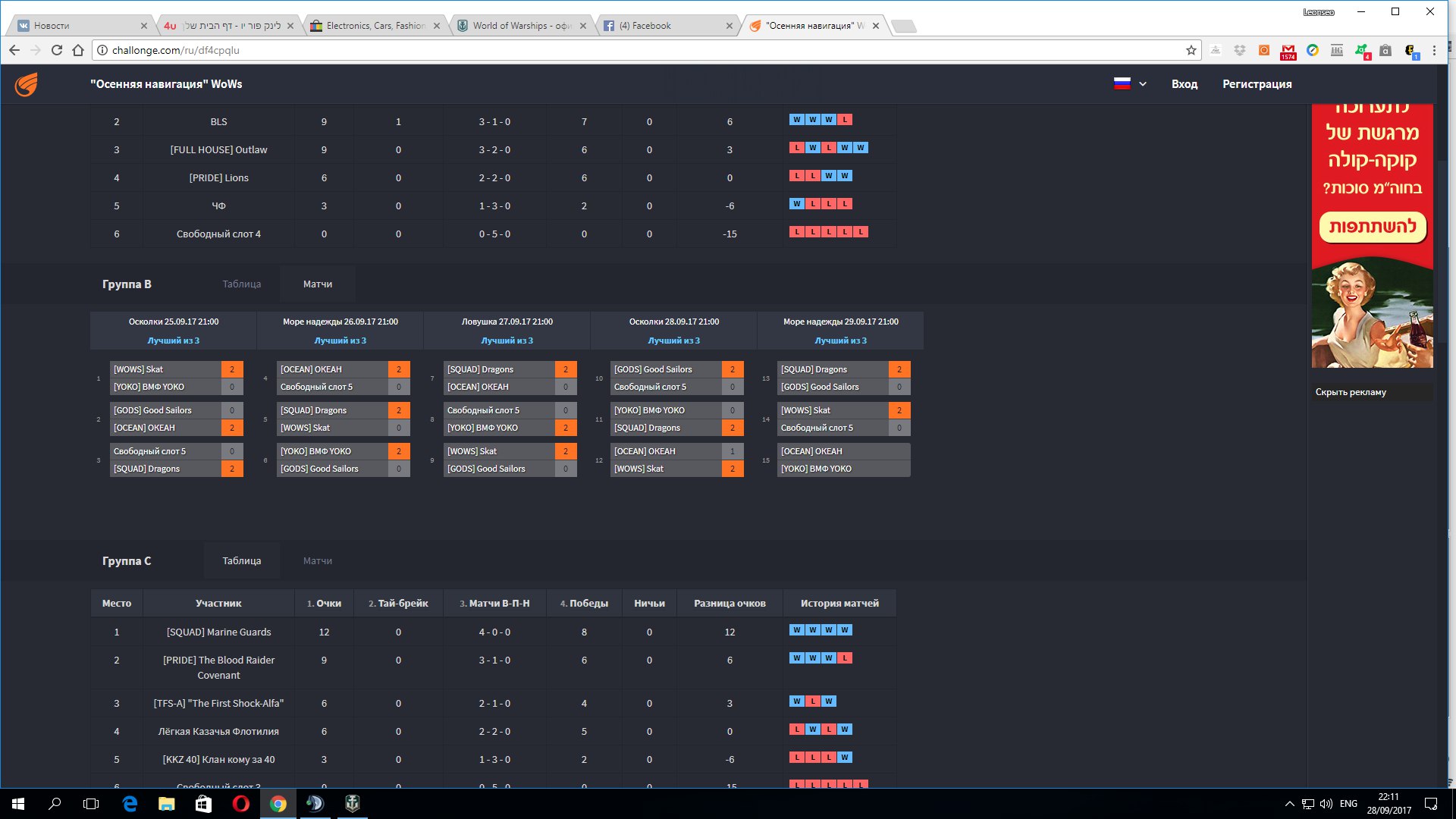Open Windows Store taskbar icon
This screenshot has width=1456, height=819.
point(203,804)
